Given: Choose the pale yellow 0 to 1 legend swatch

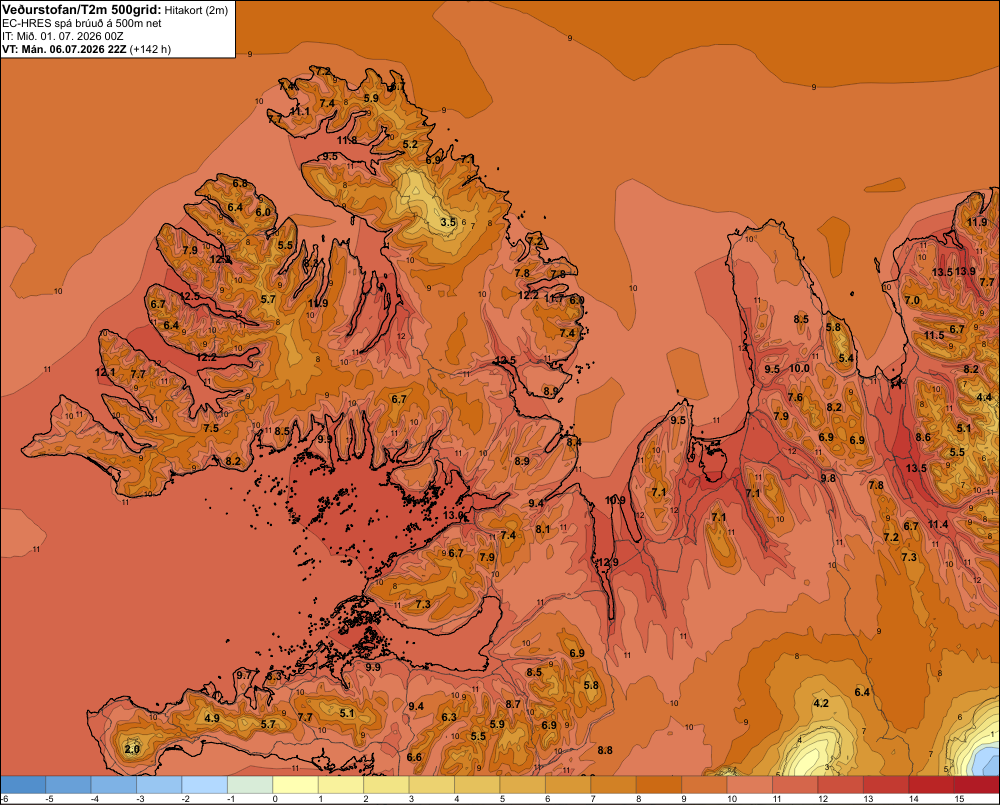Looking at the screenshot, I should point(295,784).
